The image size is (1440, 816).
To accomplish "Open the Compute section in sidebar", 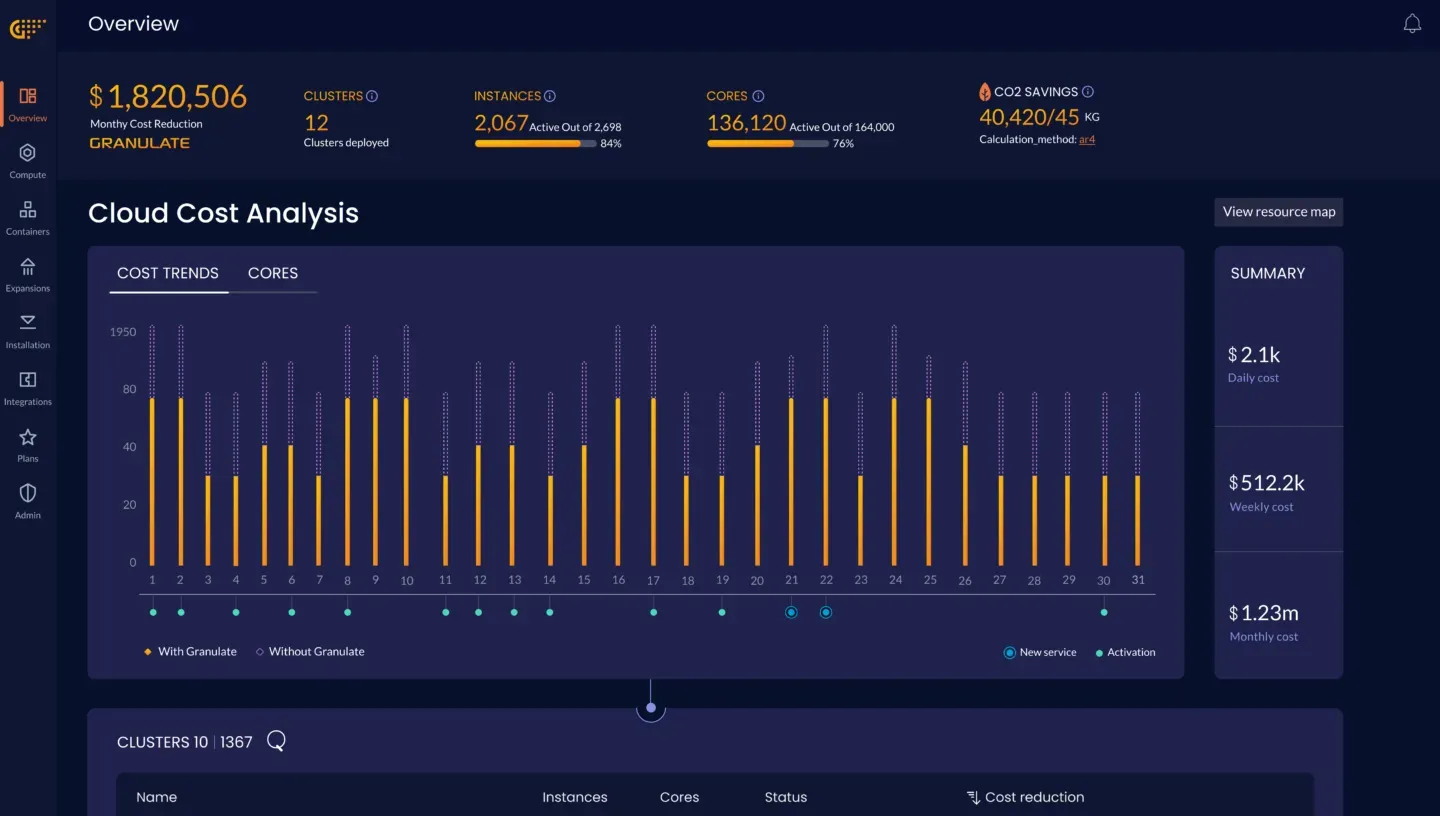I will click(28, 160).
